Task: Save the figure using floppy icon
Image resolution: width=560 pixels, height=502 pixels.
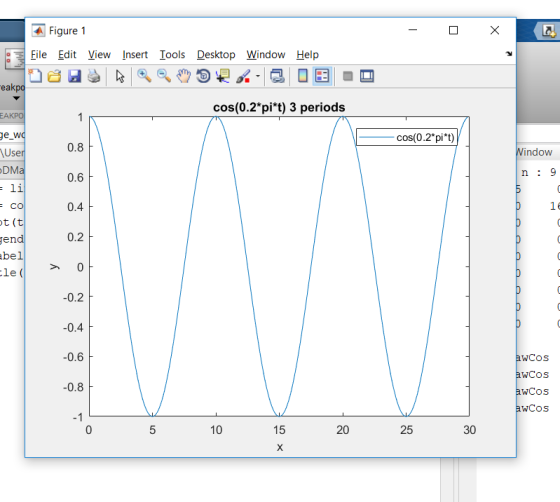Action: pos(74,76)
